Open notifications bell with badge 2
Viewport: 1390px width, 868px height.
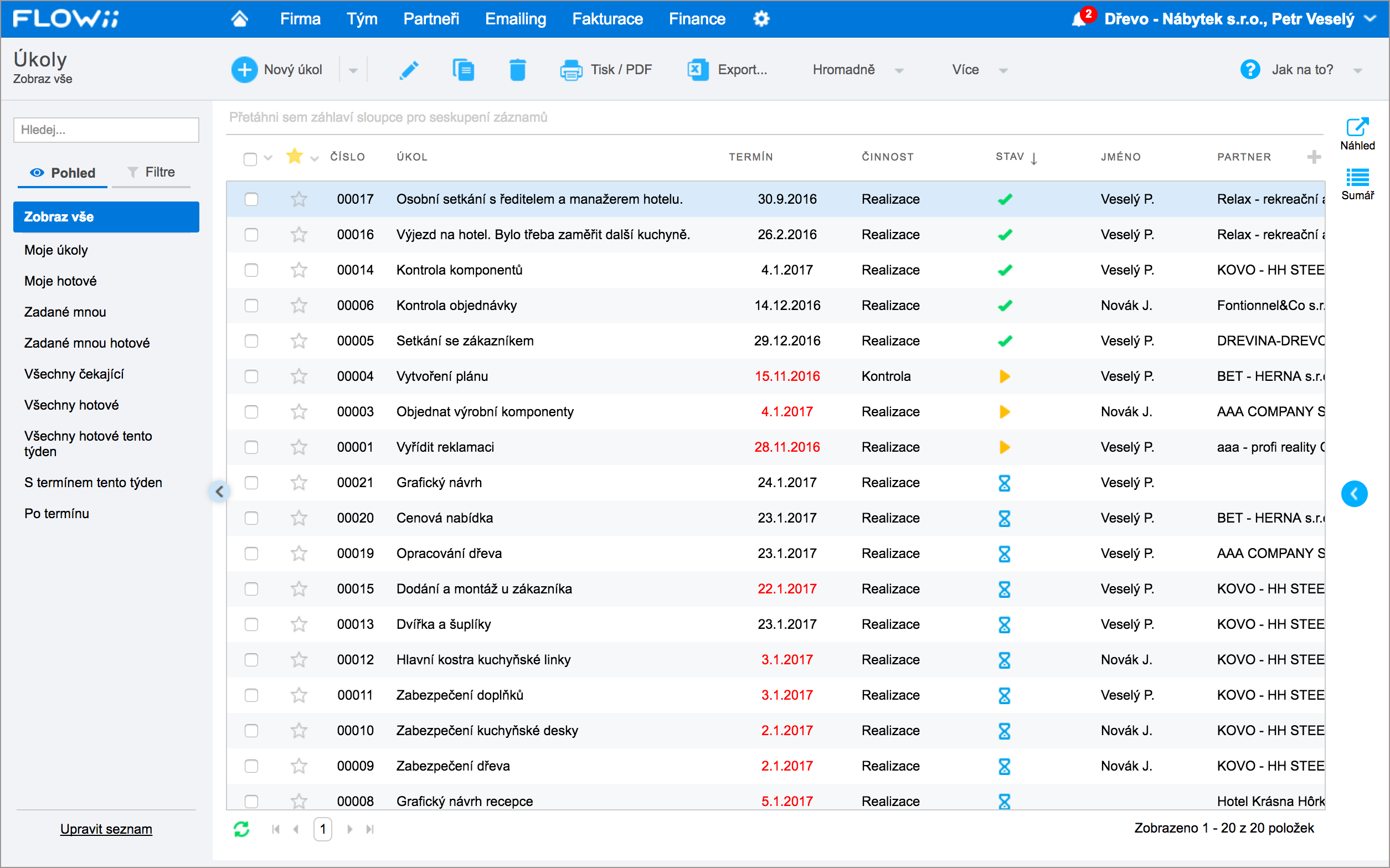point(1079,19)
